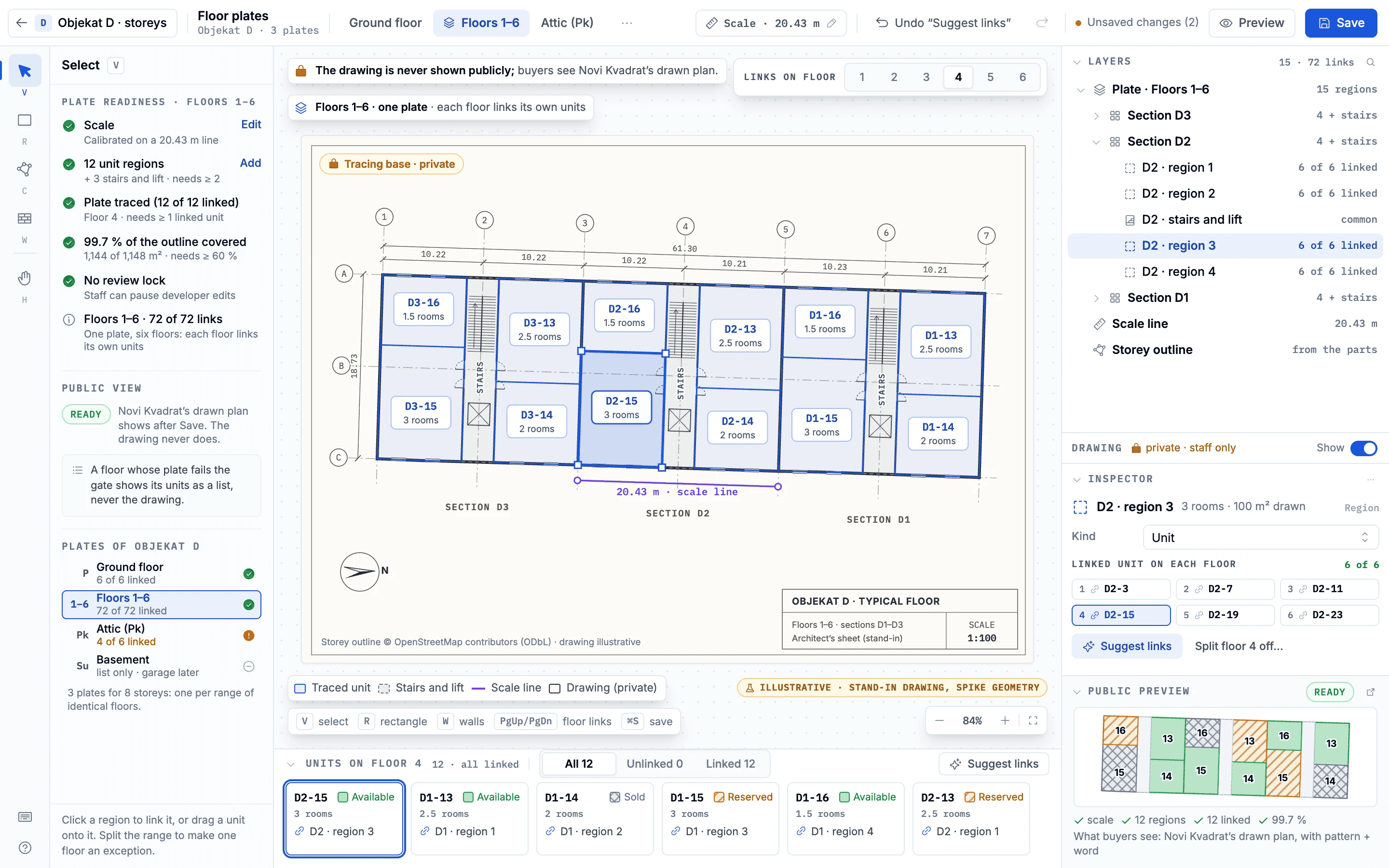The width and height of the screenshot is (1389, 868).
Task: Select the arrow Select tool in the sidebar
Action: [25, 70]
